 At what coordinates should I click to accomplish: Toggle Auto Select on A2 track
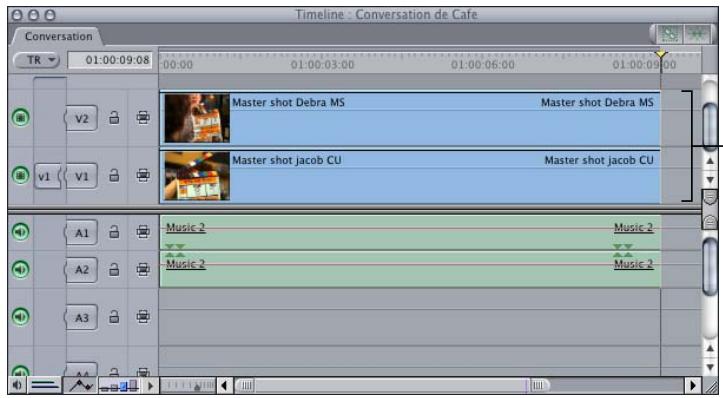coord(143,269)
